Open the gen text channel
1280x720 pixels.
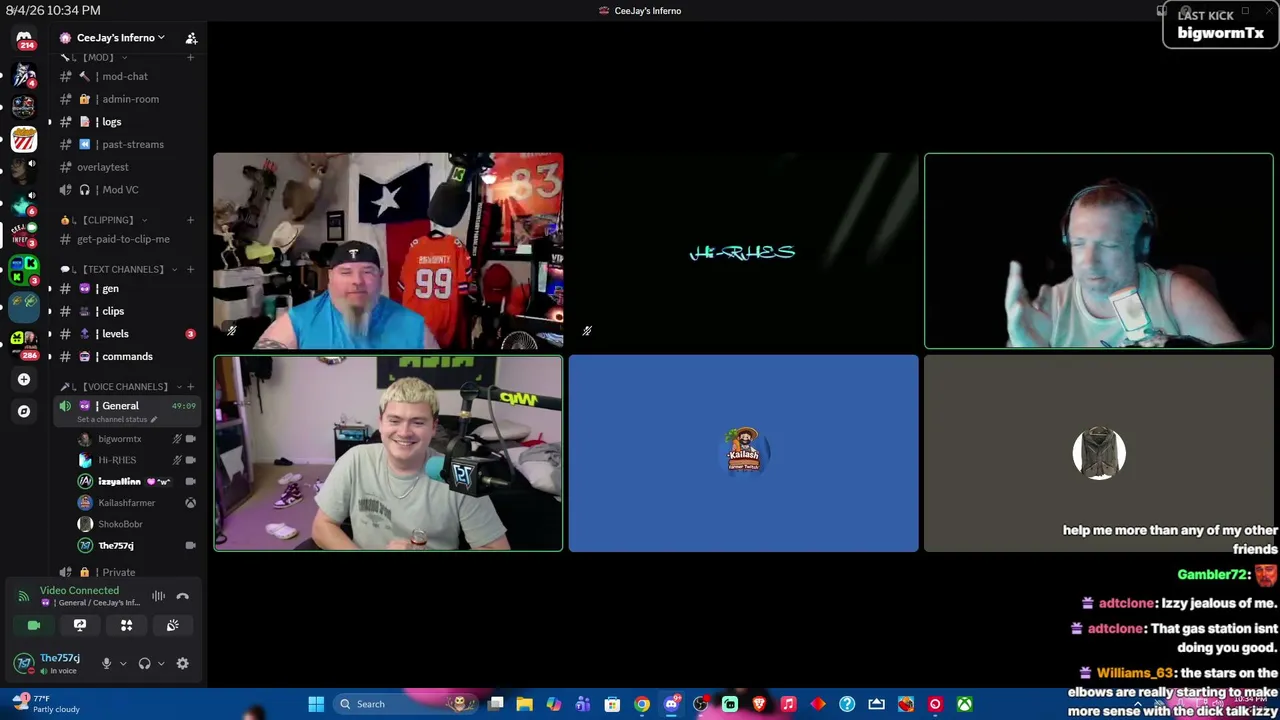pos(127,289)
